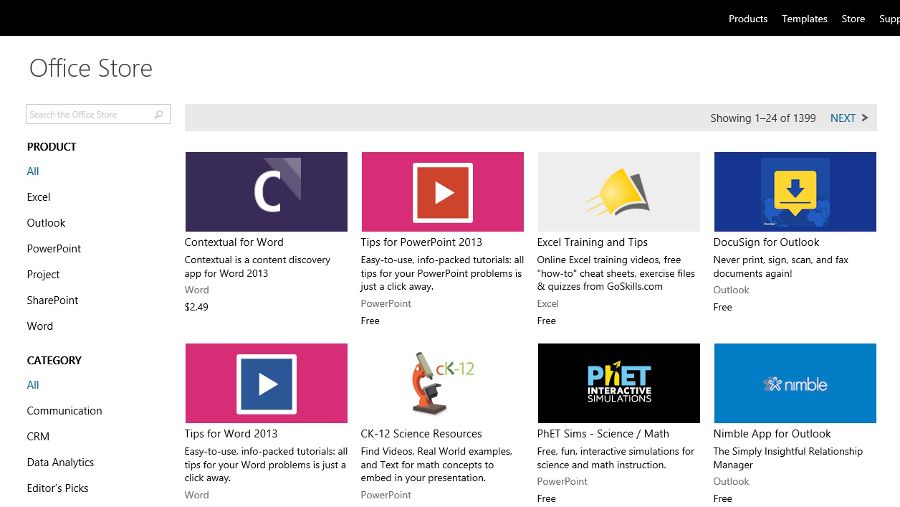Image resolution: width=900 pixels, height=507 pixels.
Task: Click the $2.49 price text
Action: coord(196,307)
